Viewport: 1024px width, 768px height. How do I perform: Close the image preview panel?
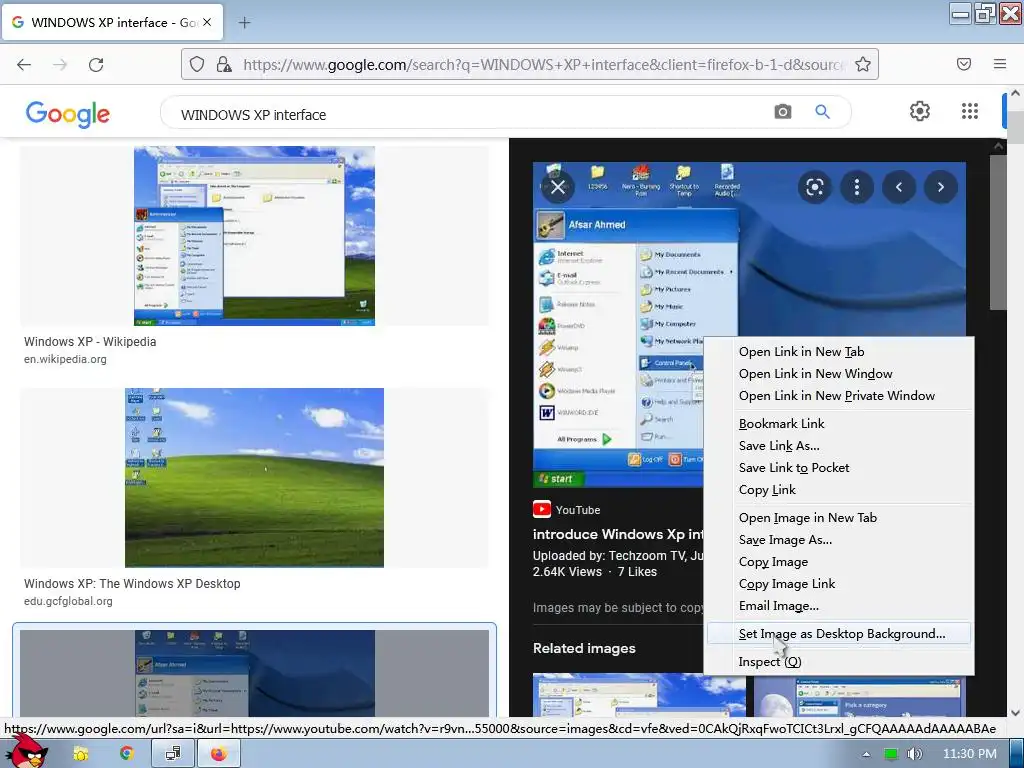558,187
